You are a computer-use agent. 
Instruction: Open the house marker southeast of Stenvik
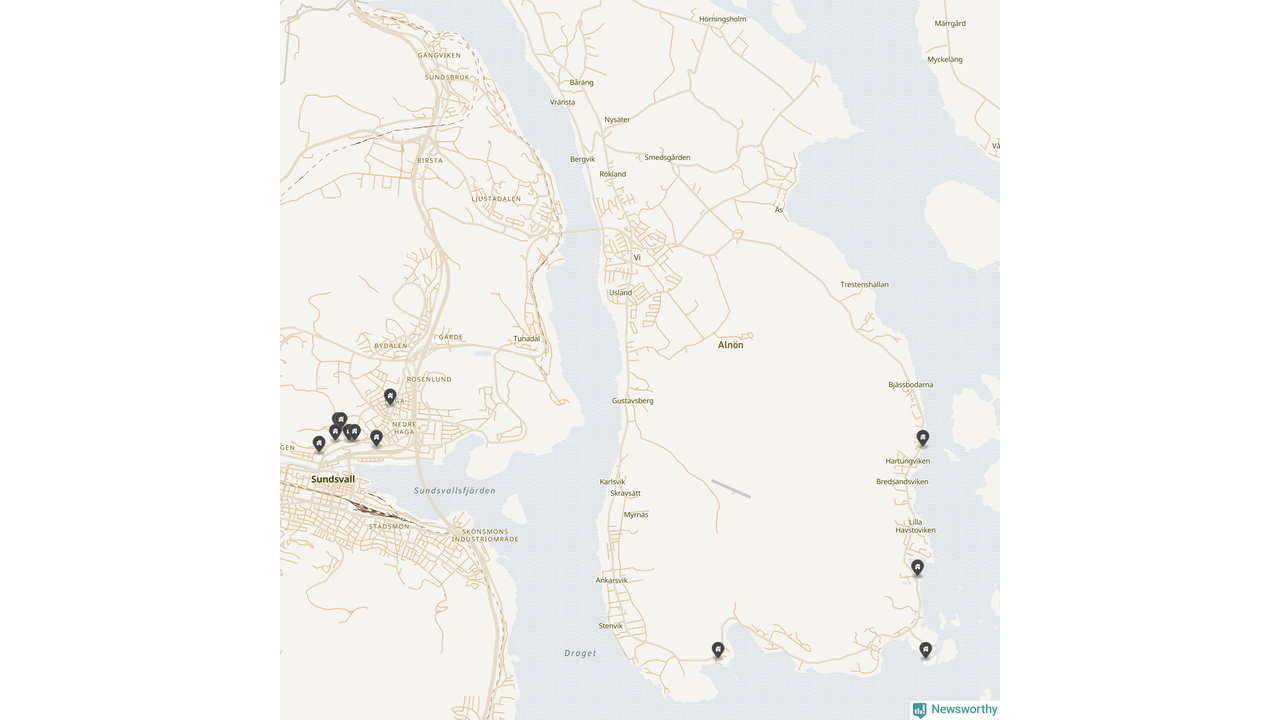[x=718, y=649]
